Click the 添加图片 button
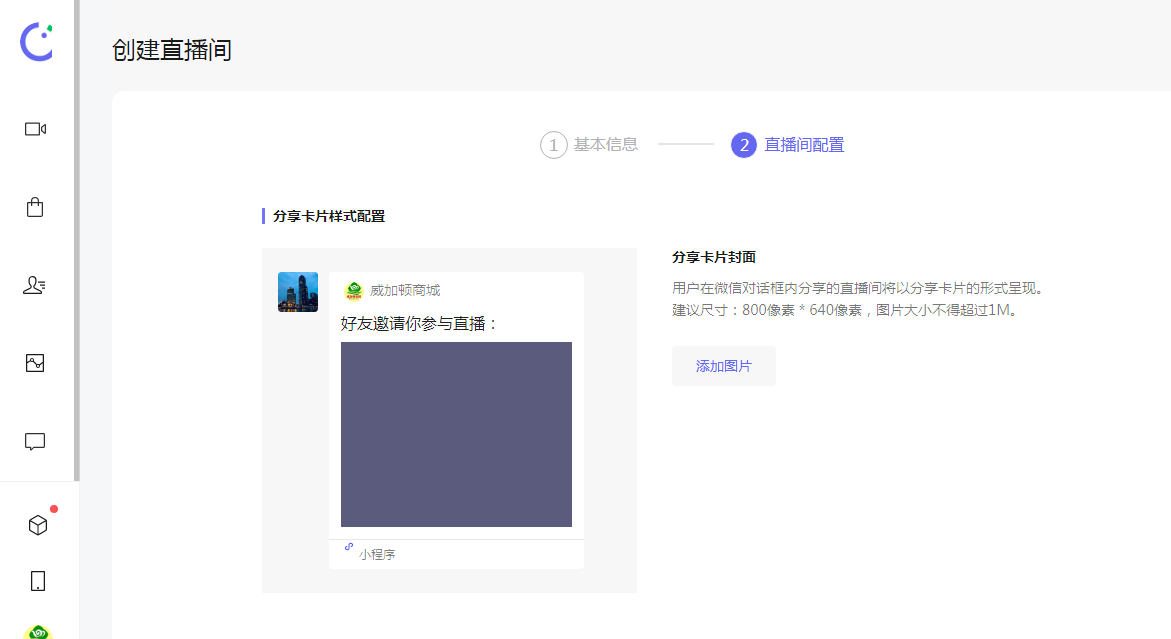The width and height of the screenshot is (1171, 639). pos(724,366)
